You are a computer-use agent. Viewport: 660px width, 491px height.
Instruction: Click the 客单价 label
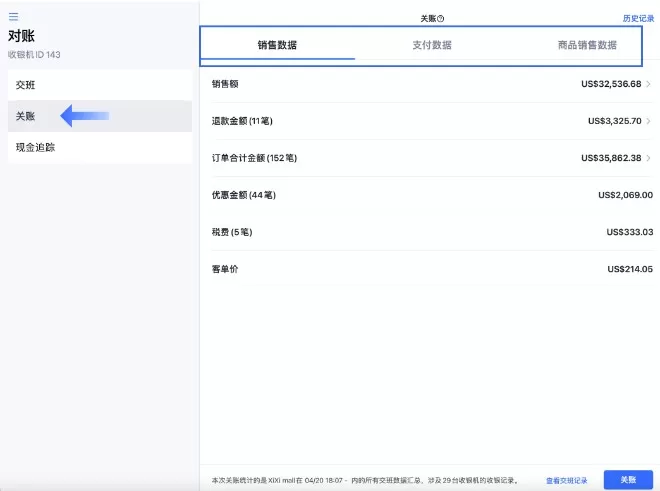point(225,269)
